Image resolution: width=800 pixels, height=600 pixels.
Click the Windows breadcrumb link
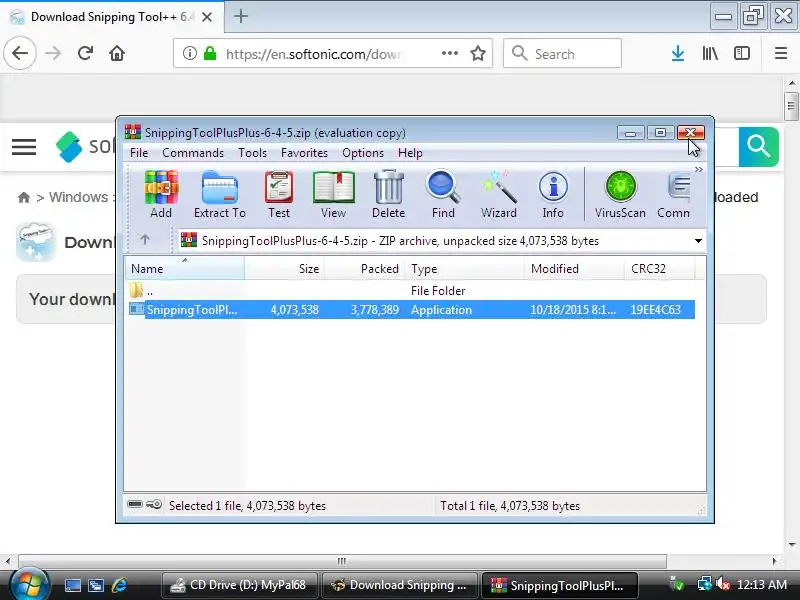79,197
